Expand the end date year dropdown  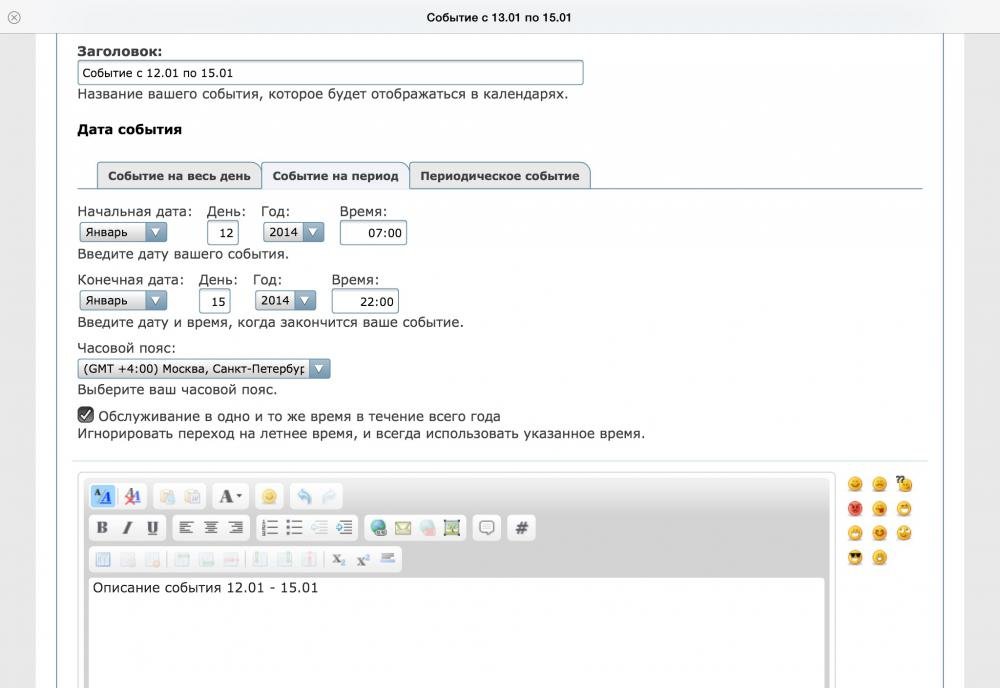click(284, 300)
